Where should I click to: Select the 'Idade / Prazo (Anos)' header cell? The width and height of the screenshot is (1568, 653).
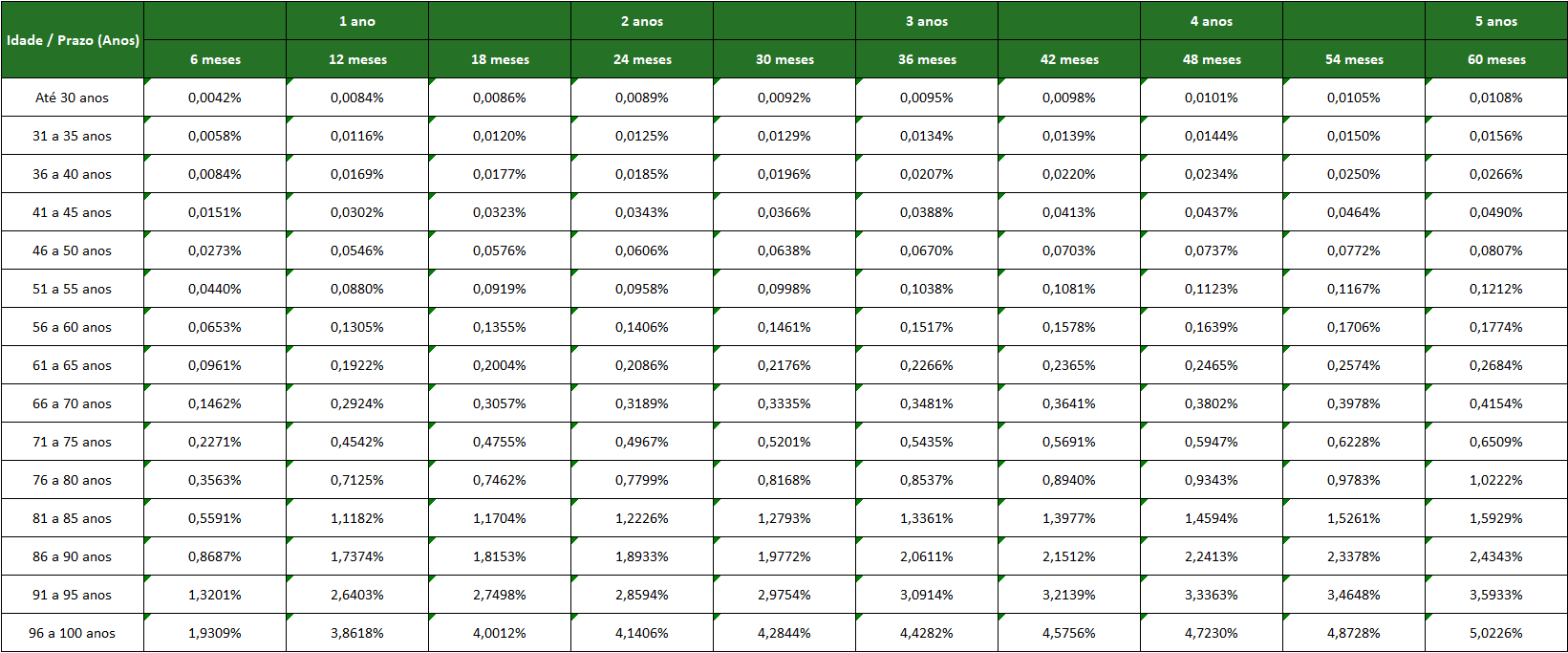coord(73,40)
